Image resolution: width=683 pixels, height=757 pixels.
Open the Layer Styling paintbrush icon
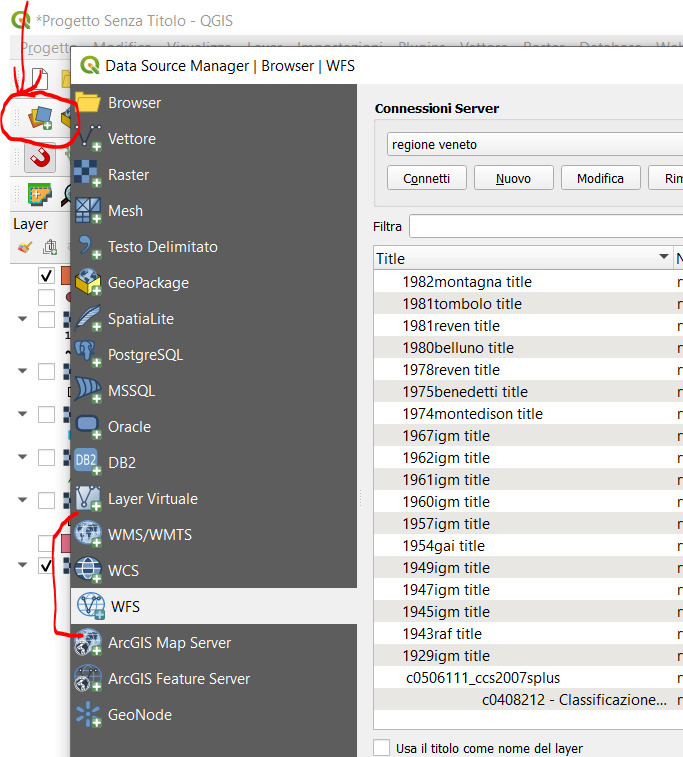coord(25,248)
